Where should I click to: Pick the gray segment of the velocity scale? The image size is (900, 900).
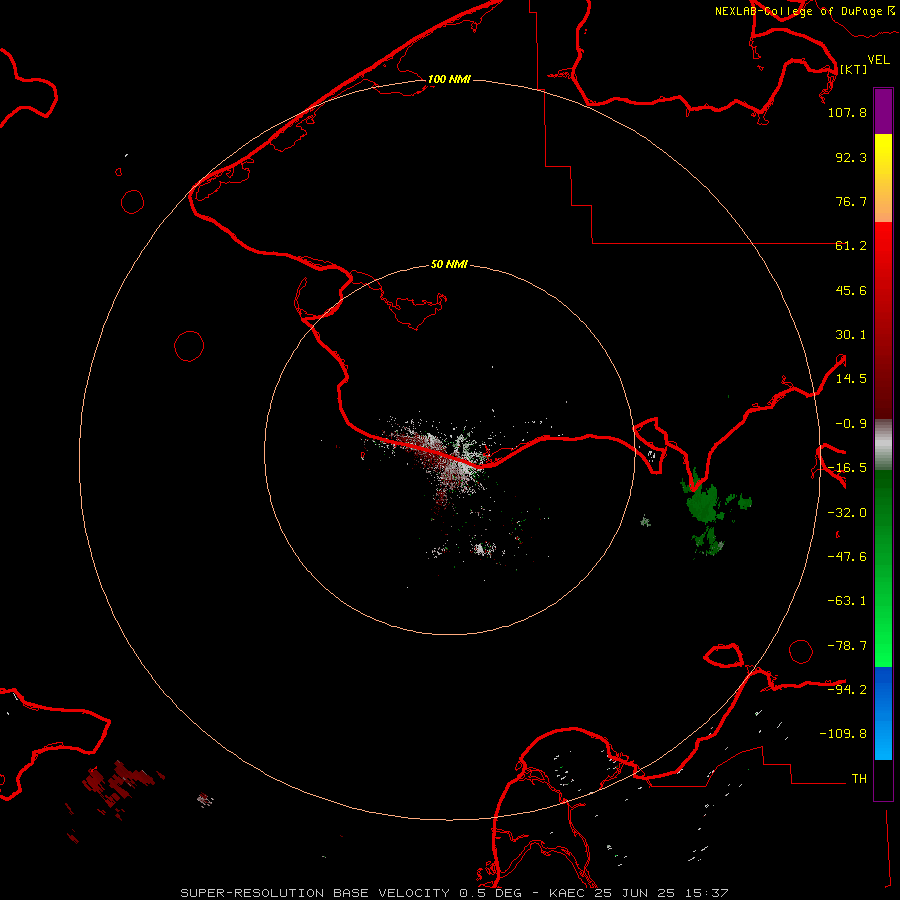tap(883, 445)
